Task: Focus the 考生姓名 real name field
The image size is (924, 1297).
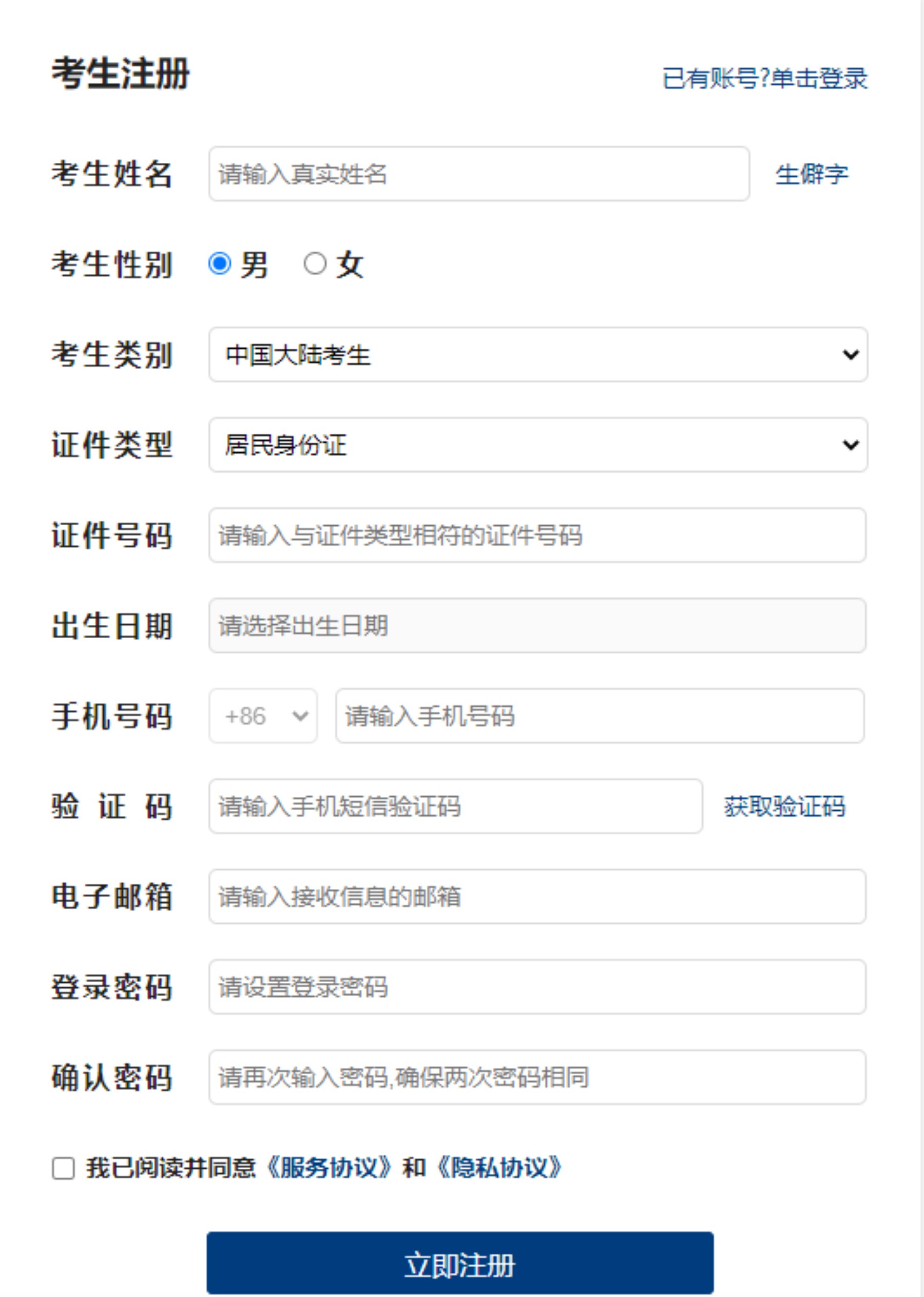Action: coord(478,174)
